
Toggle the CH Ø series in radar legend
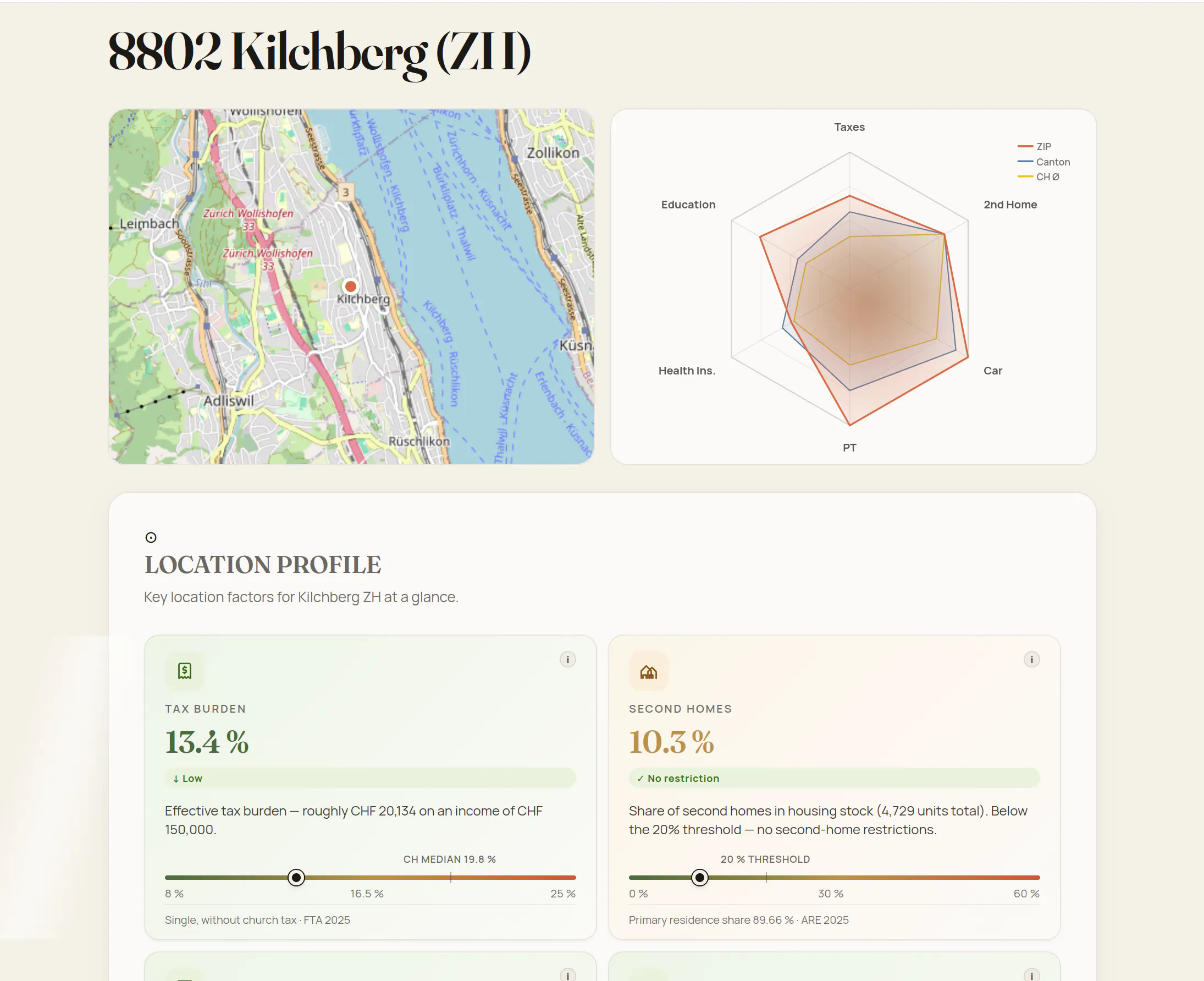point(1039,177)
